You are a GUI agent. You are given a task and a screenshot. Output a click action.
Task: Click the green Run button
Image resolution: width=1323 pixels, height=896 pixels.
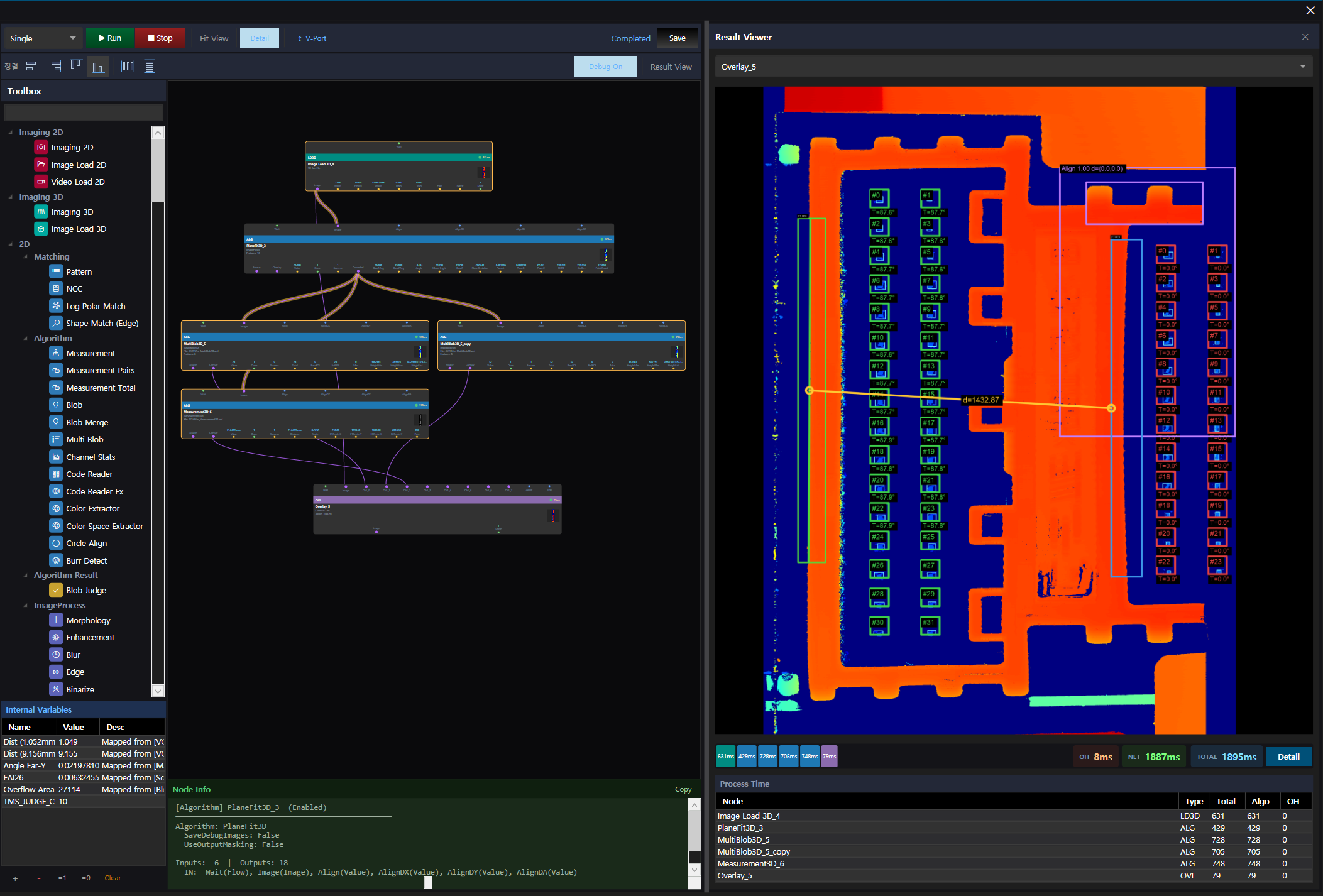110,38
